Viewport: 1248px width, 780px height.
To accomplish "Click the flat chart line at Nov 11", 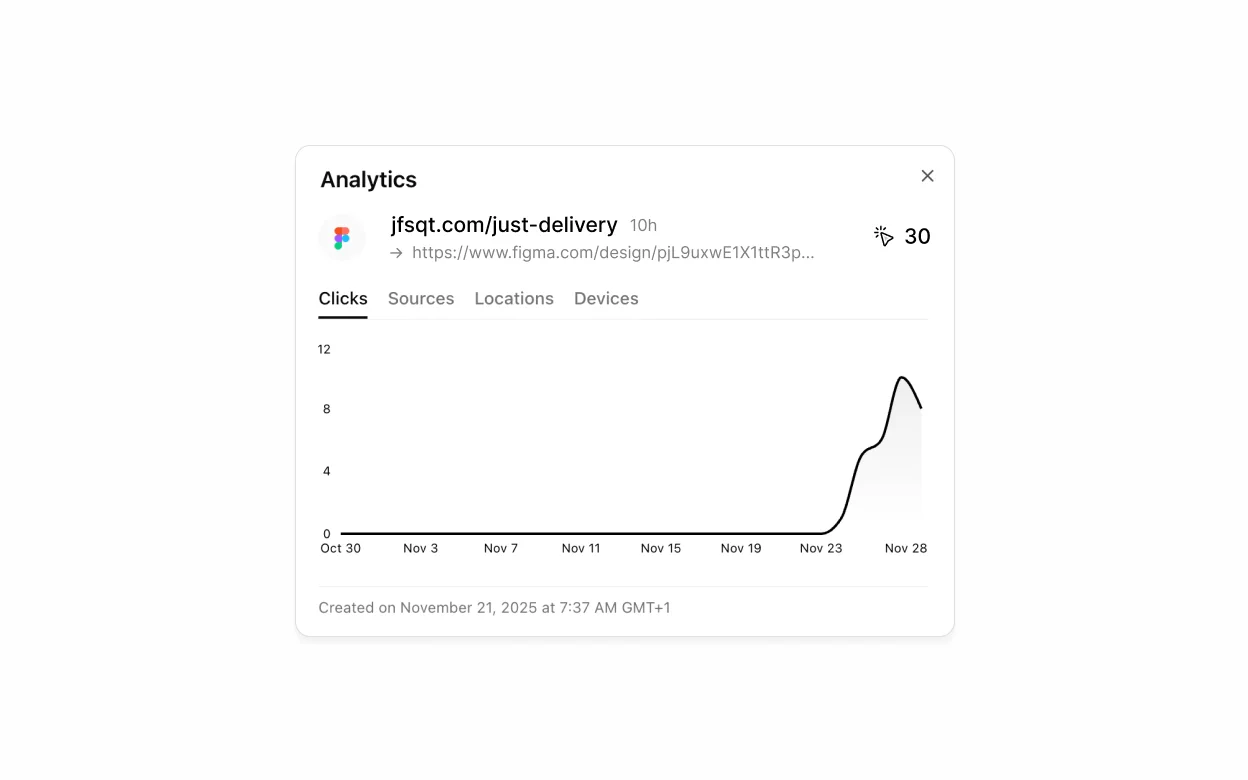I will (x=581, y=532).
